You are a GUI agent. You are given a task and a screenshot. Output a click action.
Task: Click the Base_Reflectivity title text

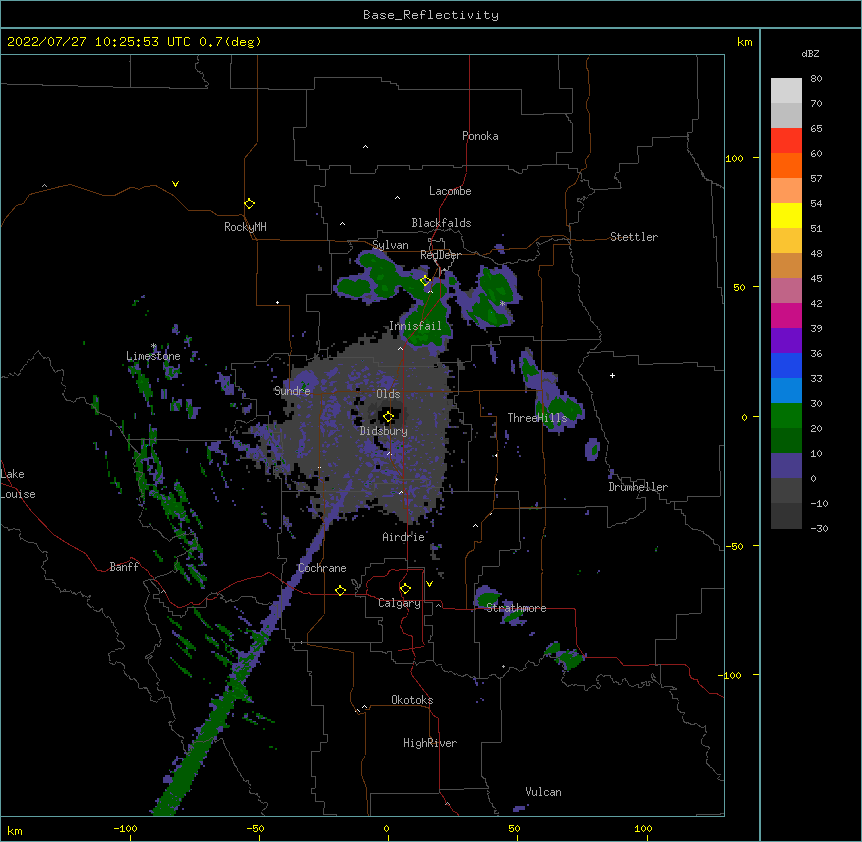431,15
